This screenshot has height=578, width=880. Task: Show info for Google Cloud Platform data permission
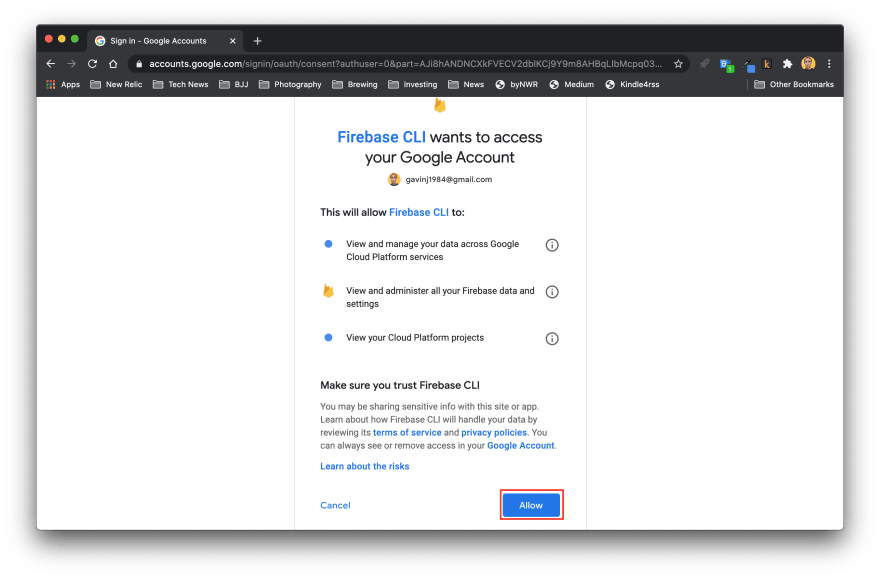pos(552,245)
